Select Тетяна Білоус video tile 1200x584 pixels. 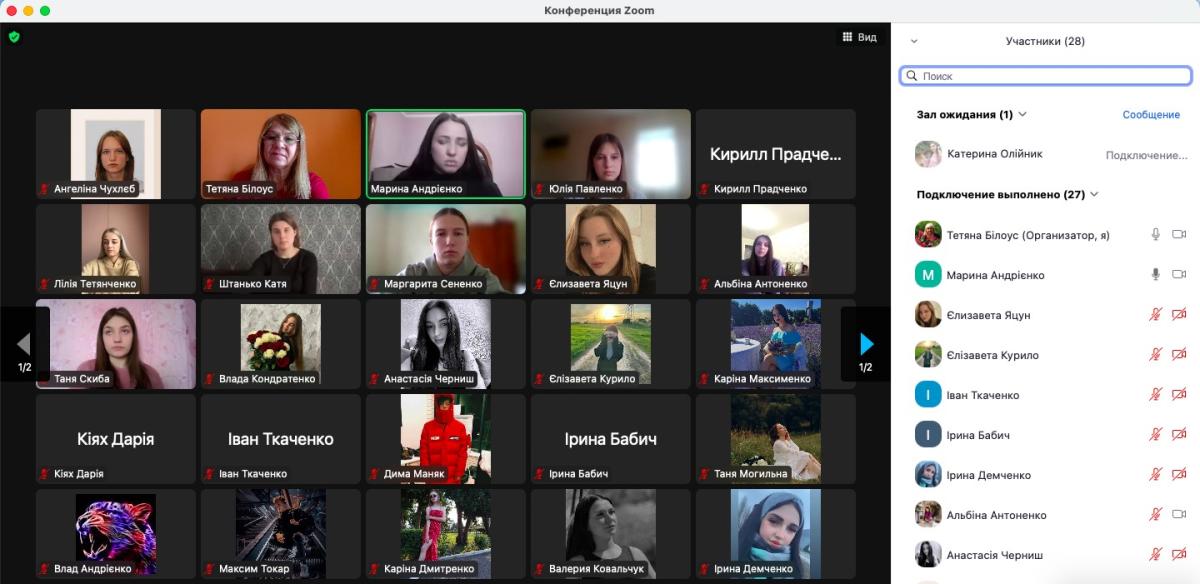(281, 153)
